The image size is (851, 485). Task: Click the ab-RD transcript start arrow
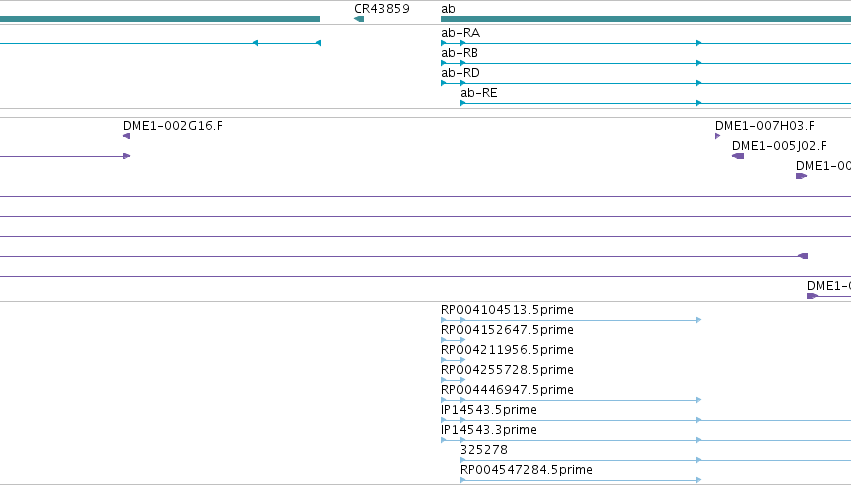pyautogui.click(x=444, y=83)
